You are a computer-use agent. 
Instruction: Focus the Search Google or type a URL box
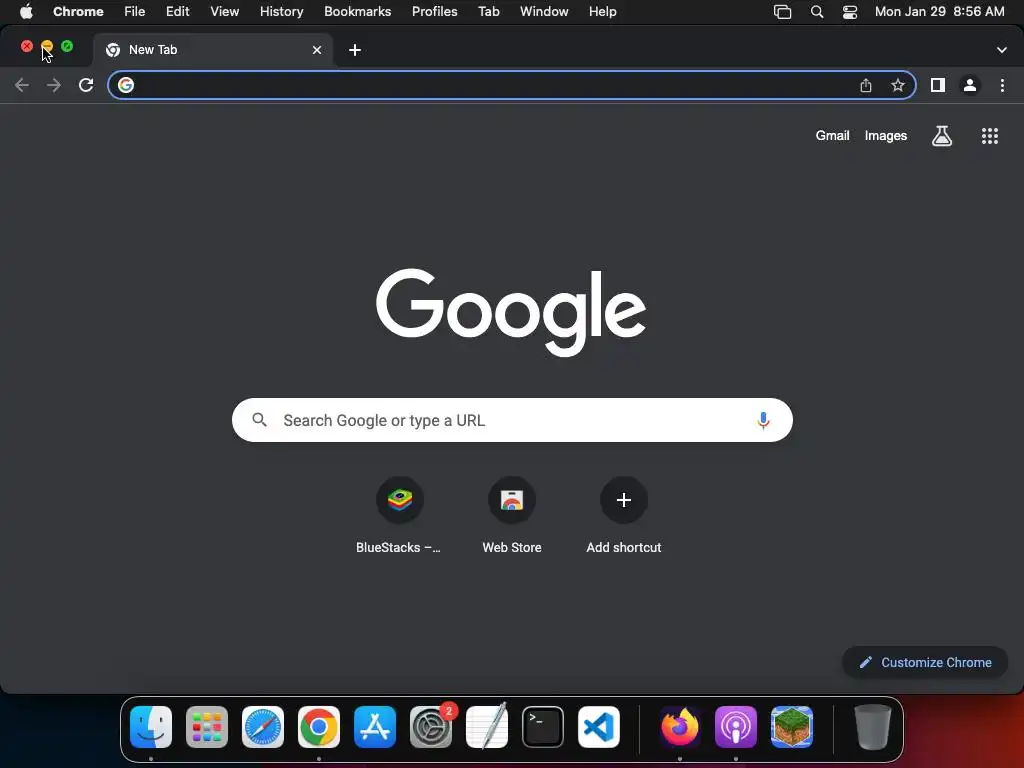tap(512, 420)
